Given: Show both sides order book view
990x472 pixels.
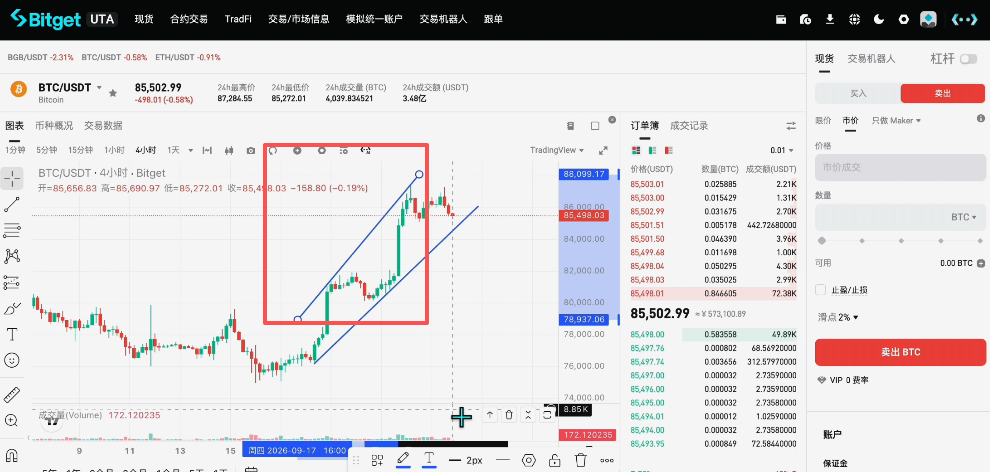Looking at the screenshot, I should [636, 150].
